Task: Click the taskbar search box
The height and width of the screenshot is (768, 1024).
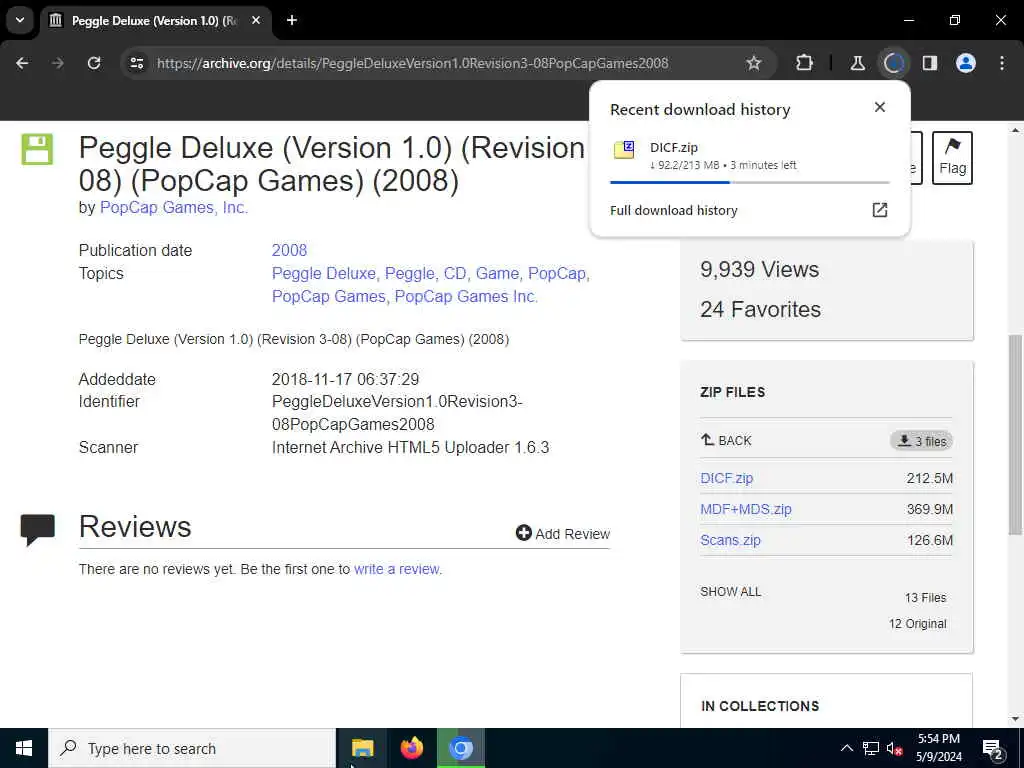Action: [x=192, y=748]
